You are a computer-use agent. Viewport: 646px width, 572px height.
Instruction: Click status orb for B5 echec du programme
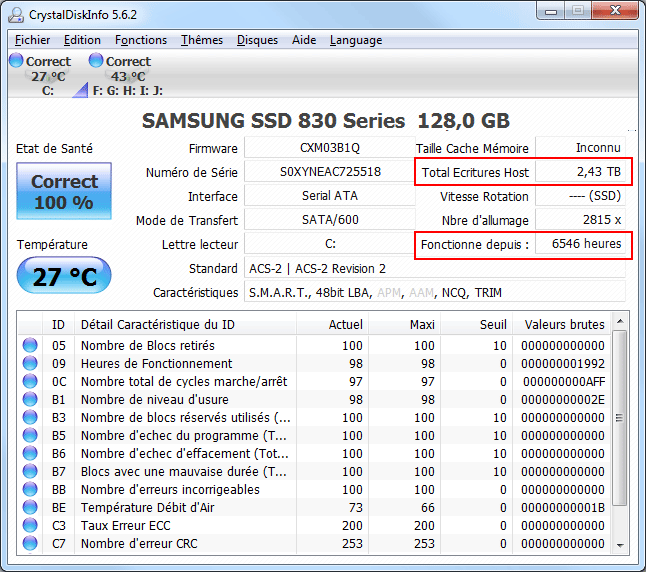[30, 435]
